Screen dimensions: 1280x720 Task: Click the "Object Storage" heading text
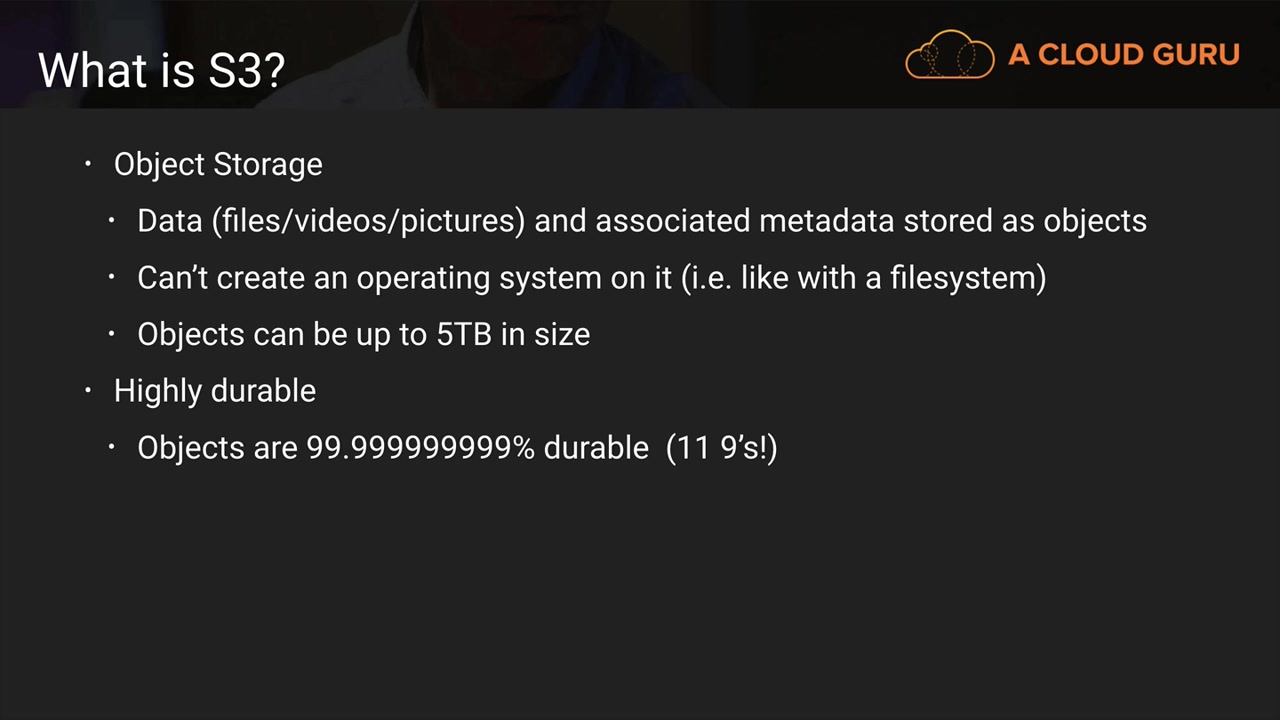(x=218, y=164)
